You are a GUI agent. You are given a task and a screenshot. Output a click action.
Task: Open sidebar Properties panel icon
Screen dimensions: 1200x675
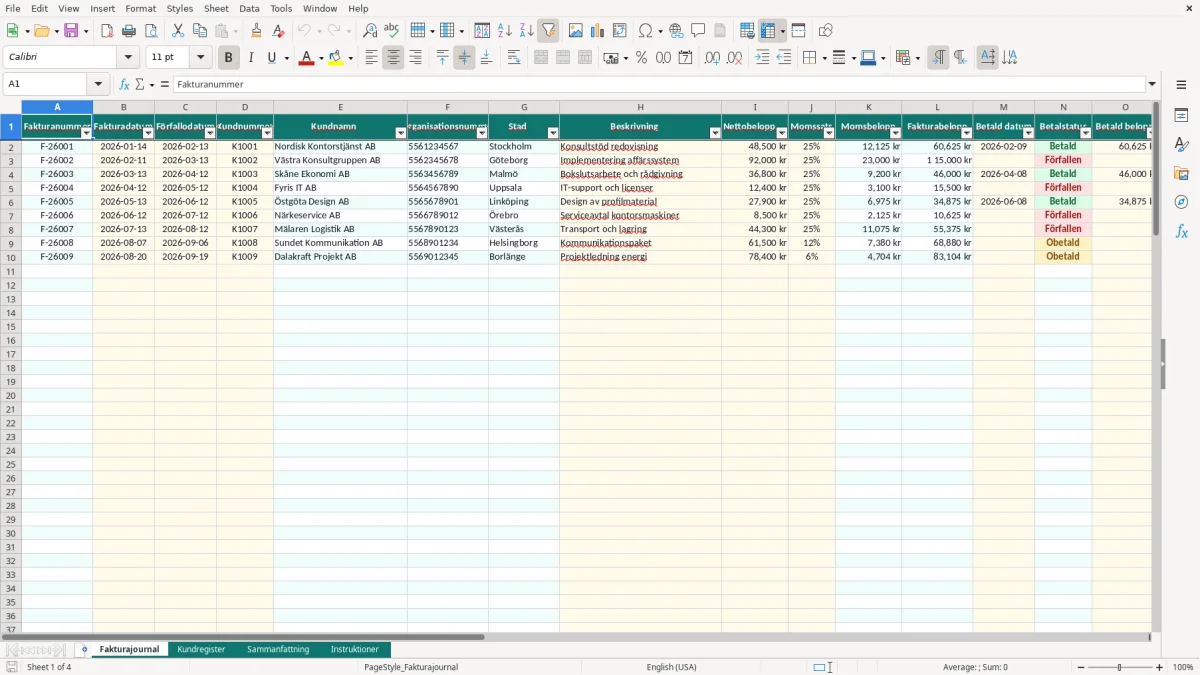coord(1181,116)
